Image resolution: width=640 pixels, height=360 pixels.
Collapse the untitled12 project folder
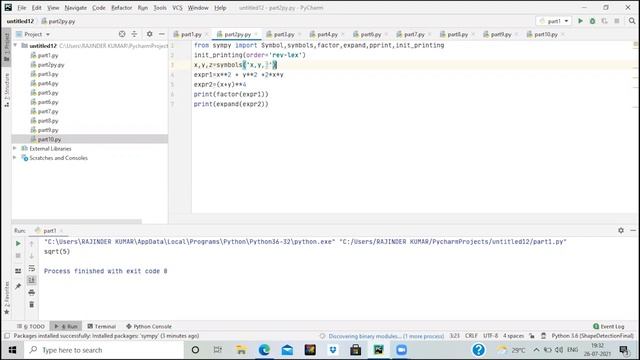pyautogui.click(x=15, y=45)
